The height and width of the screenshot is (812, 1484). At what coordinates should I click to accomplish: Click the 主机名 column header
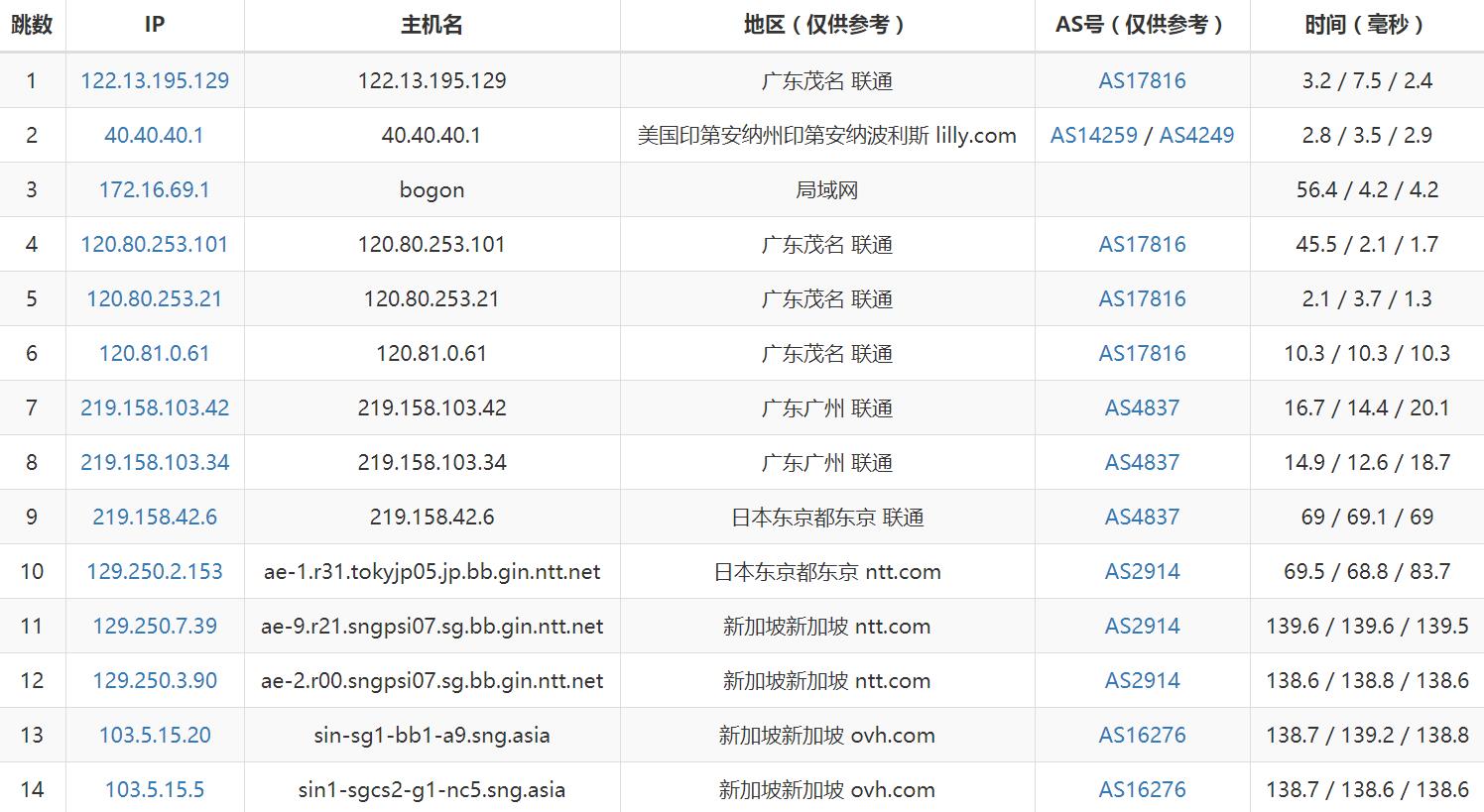point(432,25)
